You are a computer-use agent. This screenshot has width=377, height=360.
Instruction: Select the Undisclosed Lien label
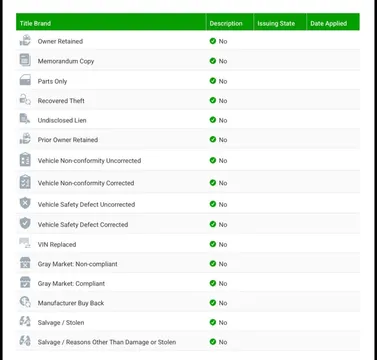click(62, 120)
